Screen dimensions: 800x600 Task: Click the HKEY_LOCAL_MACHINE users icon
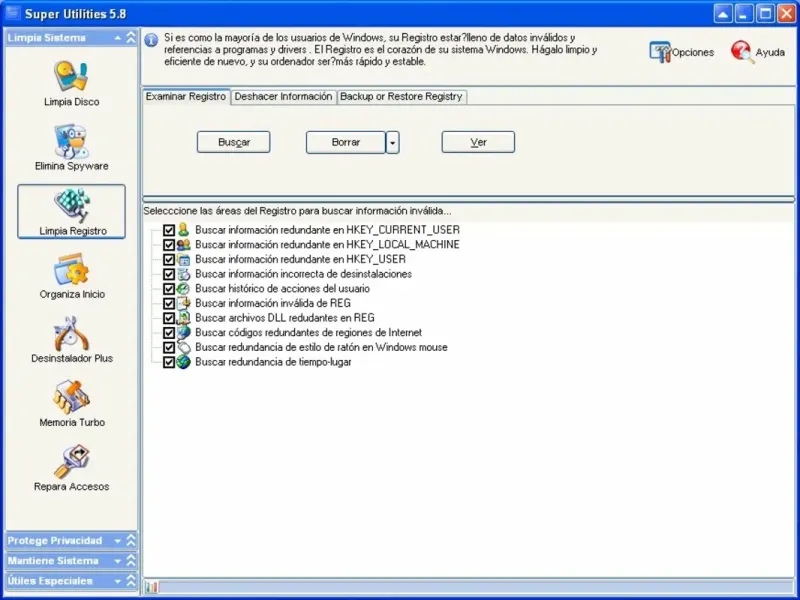click(x=184, y=244)
